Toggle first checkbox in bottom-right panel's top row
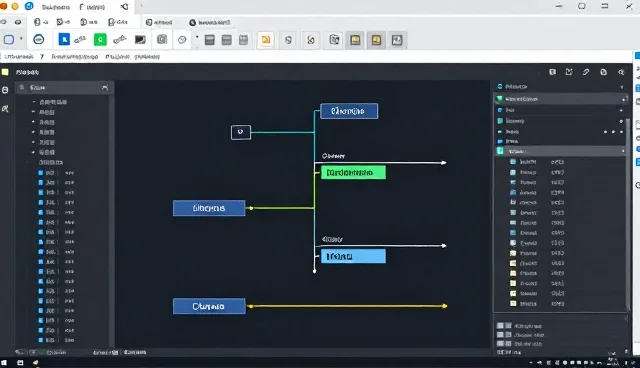Image resolution: width=640 pixels, height=368 pixels. [x=500, y=326]
